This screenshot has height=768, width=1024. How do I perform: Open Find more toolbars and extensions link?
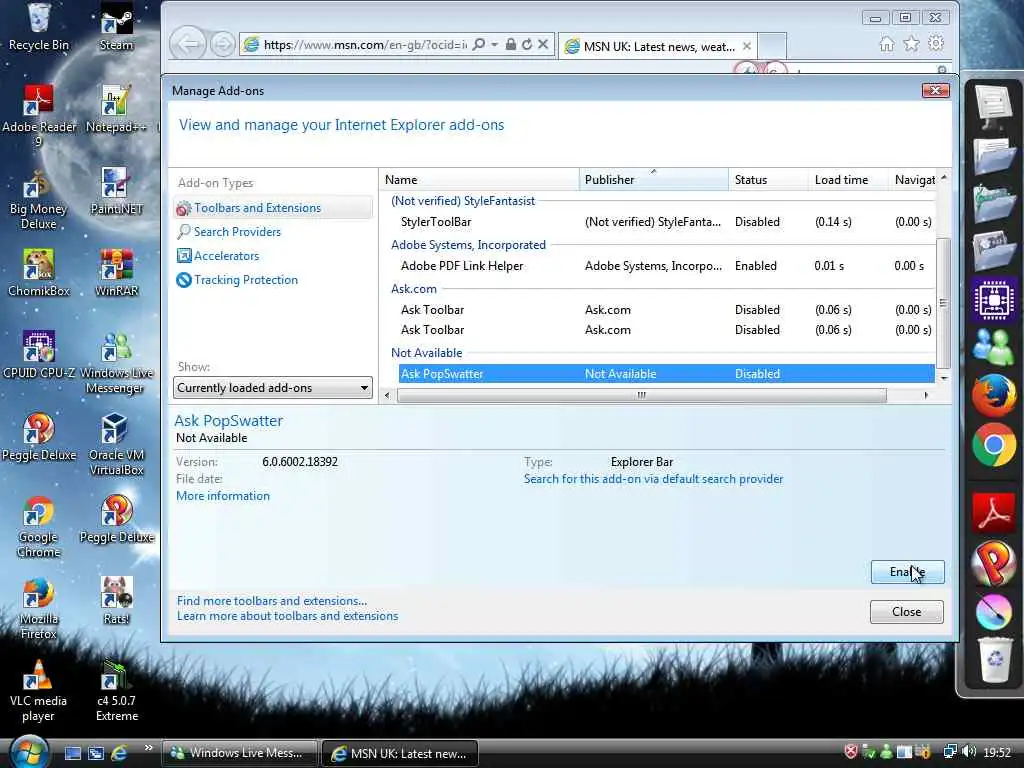click(x=272, y=601)
